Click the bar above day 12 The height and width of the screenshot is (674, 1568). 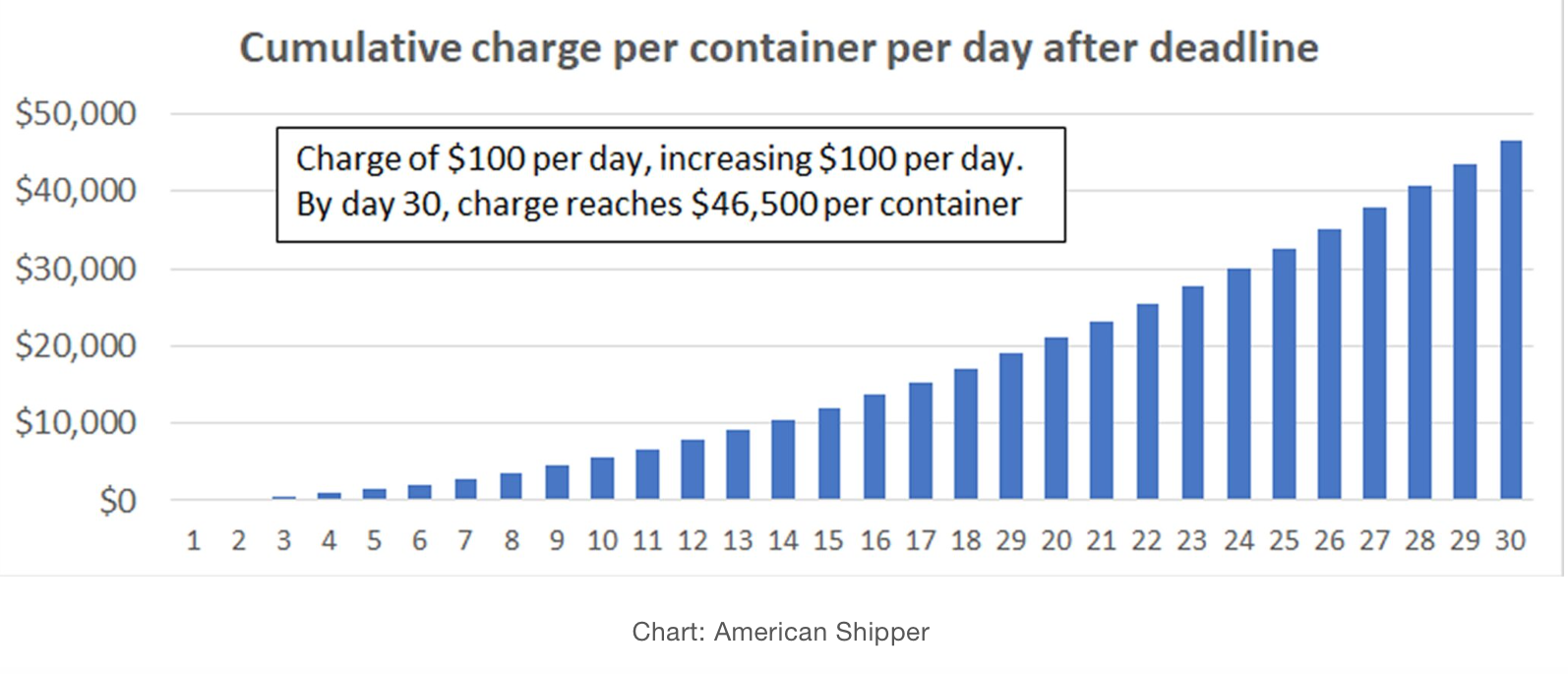click(x=693, y=469)
